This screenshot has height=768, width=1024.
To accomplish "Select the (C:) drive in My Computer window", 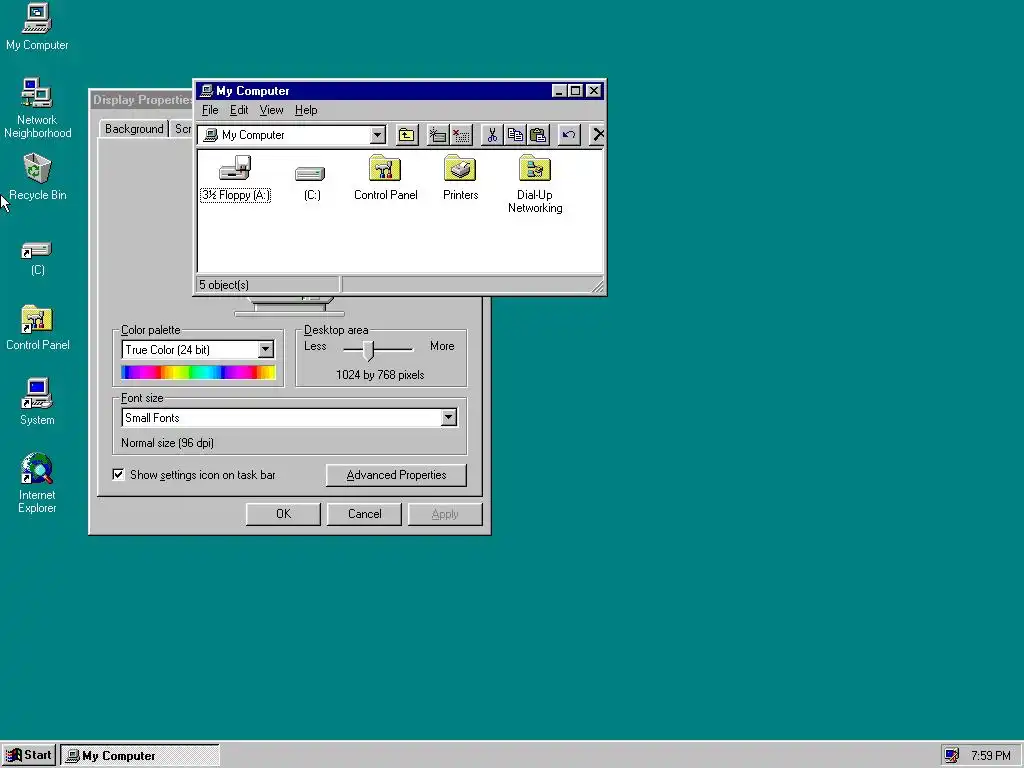I will point(311,183).
